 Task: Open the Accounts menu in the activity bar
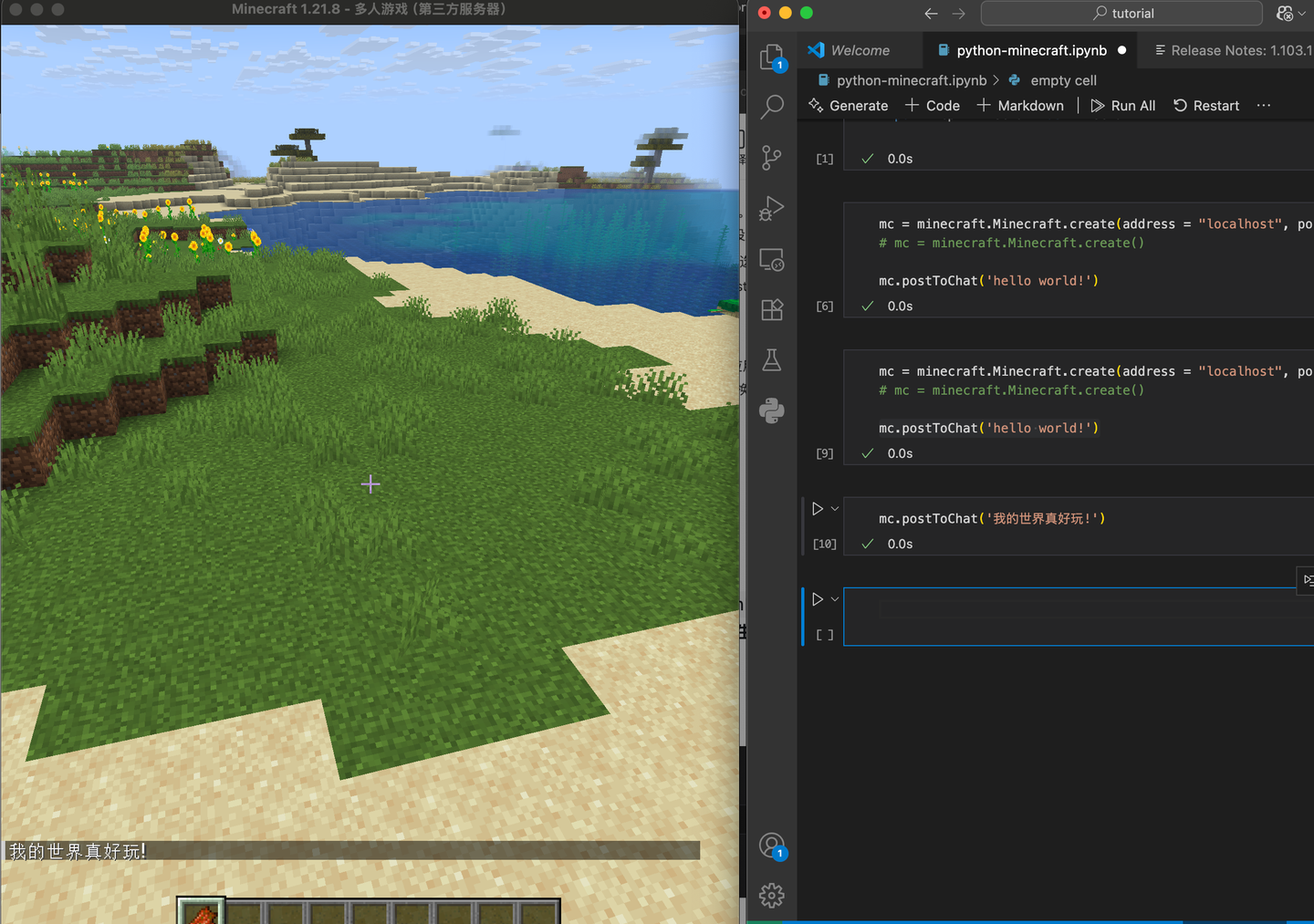772,844
